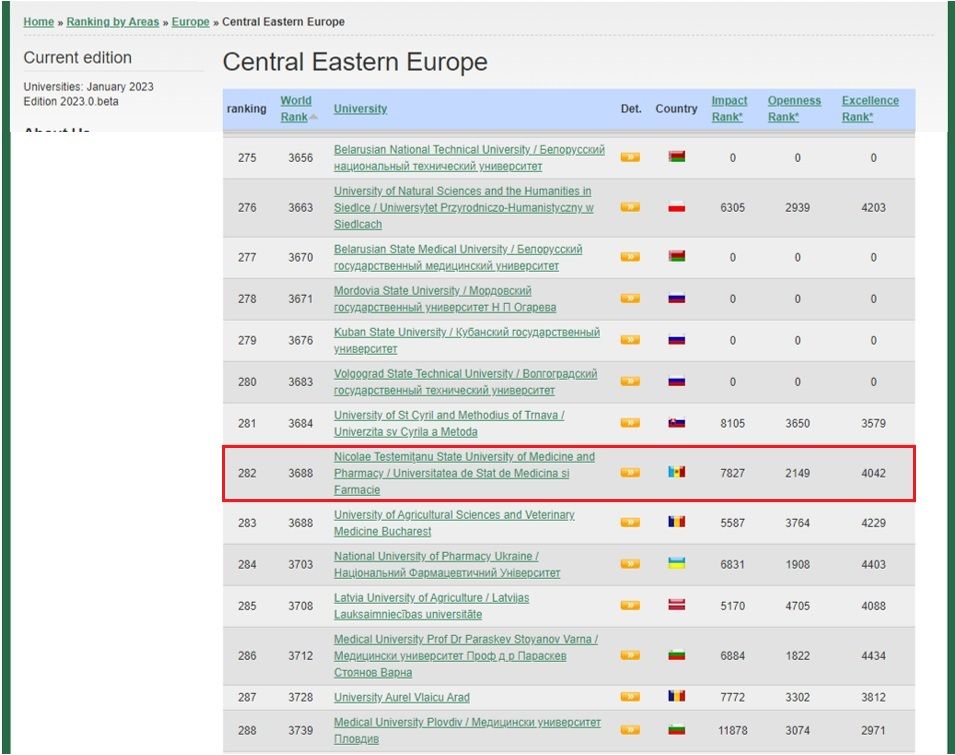This screenshot has height=755, width=955.
Task: Click details icon for University Aurel Vlaicu Arad
Action: click(x=630, y=697)
